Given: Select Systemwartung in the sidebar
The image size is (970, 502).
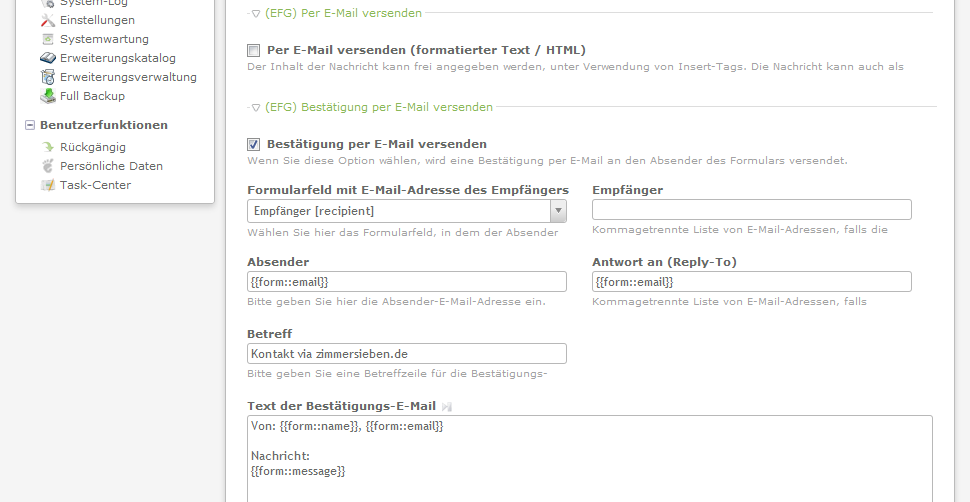Looking at the screenshot, I should (104, 40).
